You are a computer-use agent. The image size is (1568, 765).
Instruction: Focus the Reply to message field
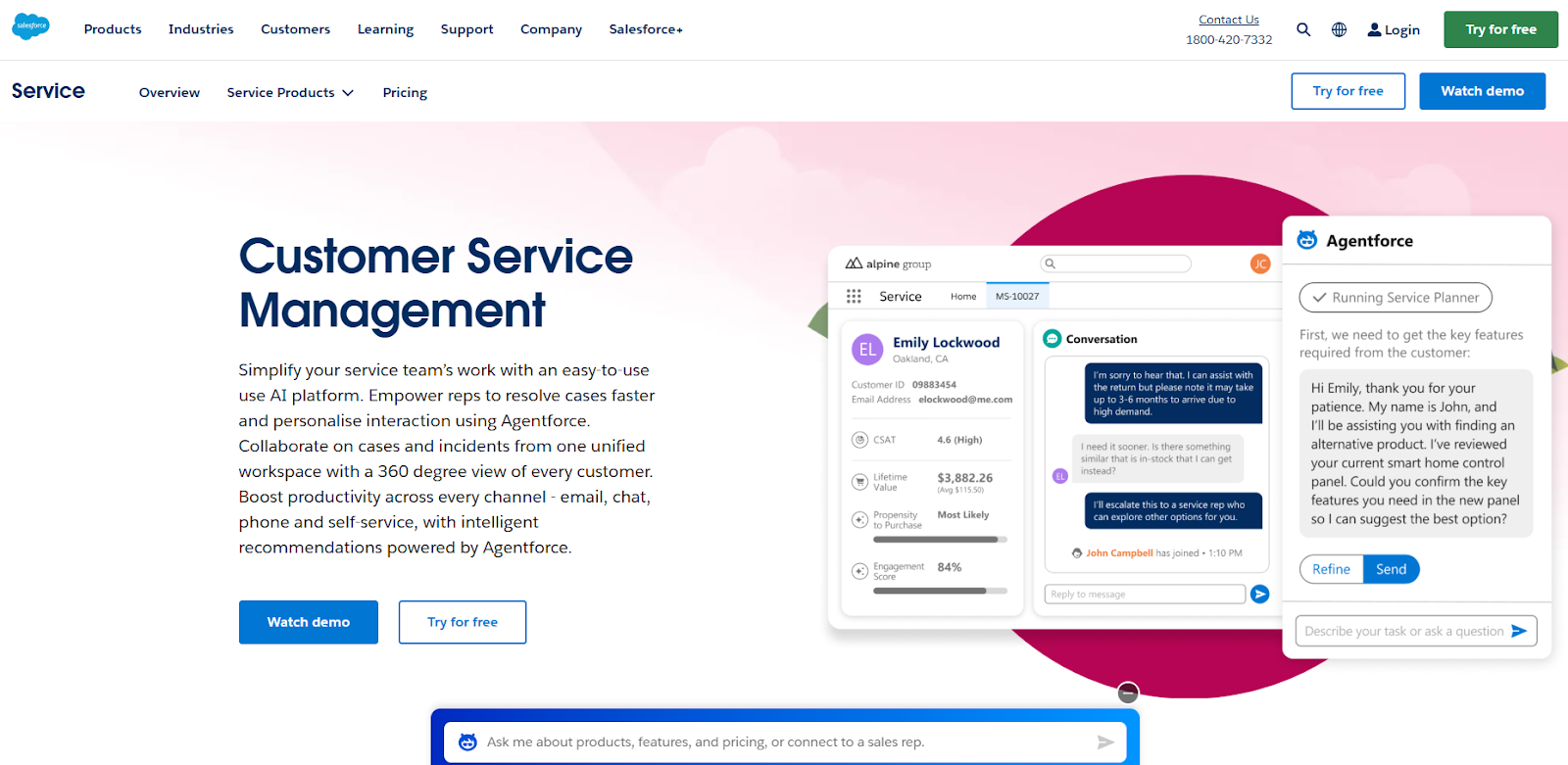coord(1145,595)
